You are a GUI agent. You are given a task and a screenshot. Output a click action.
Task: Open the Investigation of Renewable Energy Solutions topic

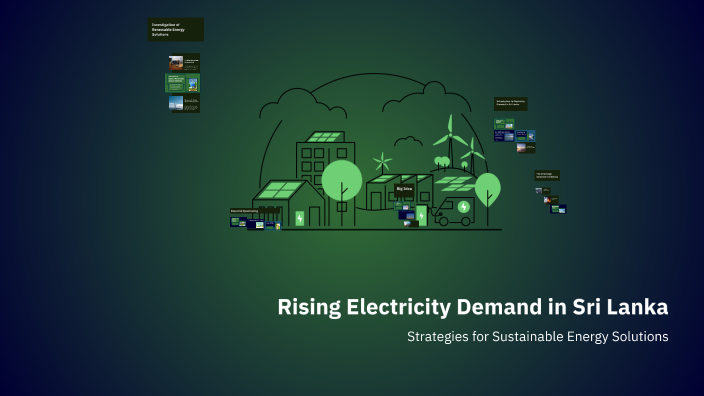tap(176, 30)
